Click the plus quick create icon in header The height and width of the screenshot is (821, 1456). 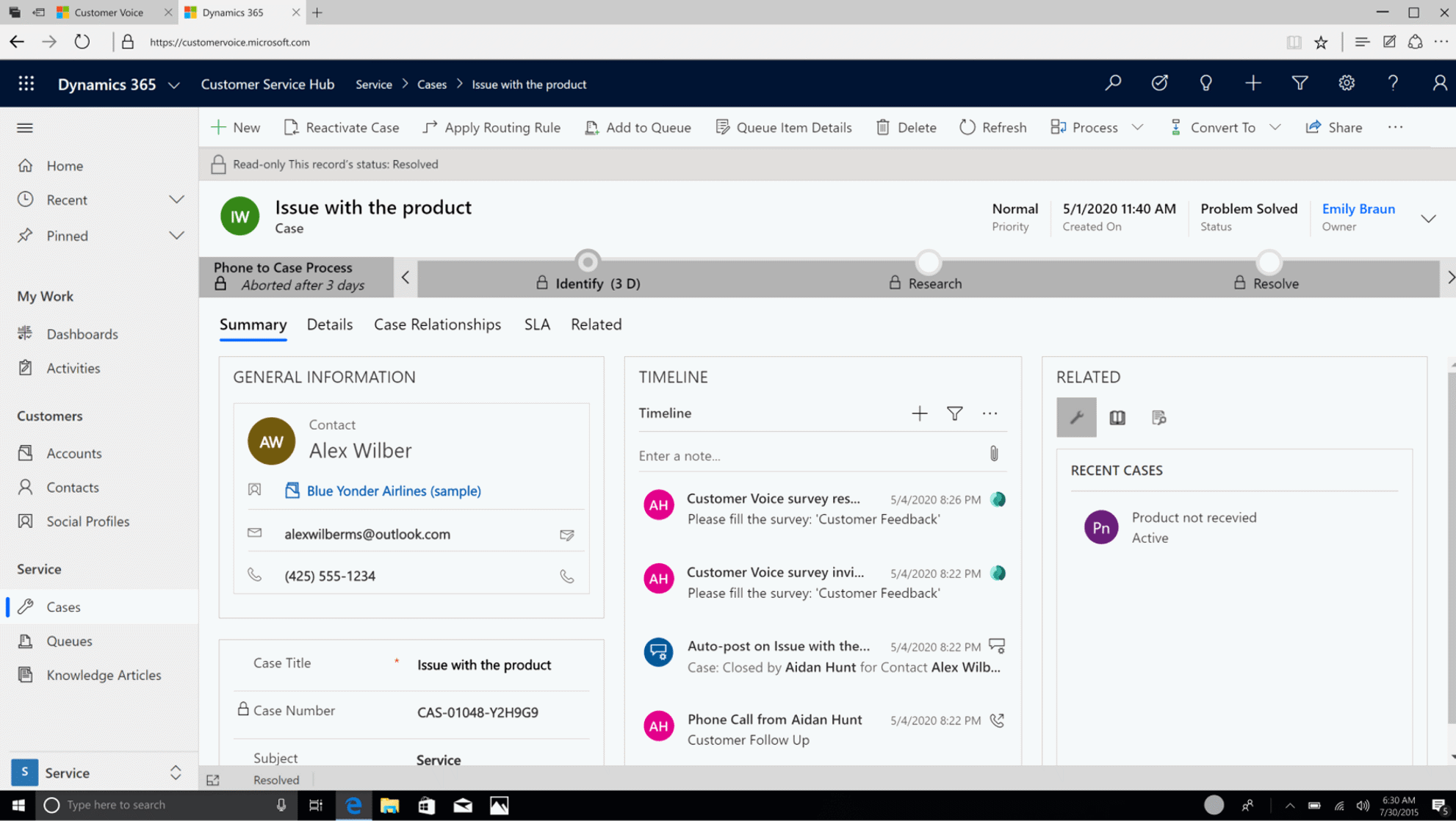click(1253, 84)
